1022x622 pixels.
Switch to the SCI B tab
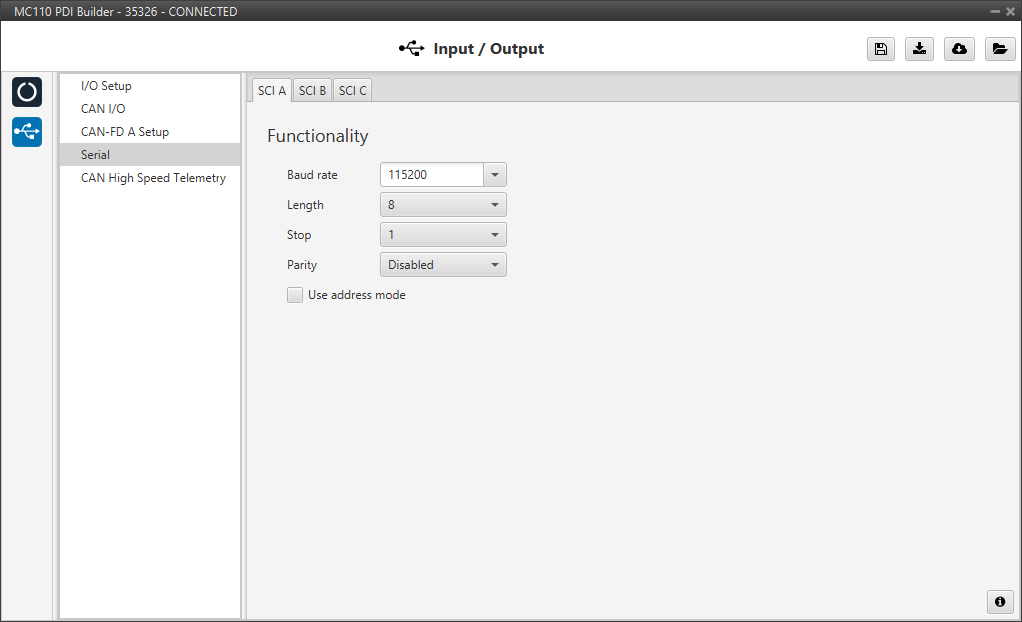(x=312, y=90)
